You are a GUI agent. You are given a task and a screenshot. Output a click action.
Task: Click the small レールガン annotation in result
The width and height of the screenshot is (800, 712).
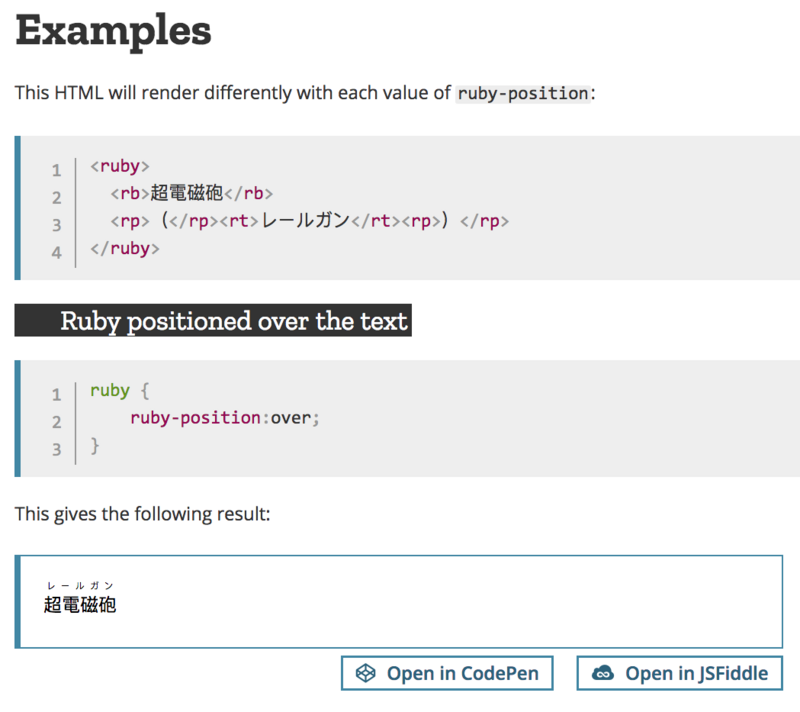coord(80,586)
